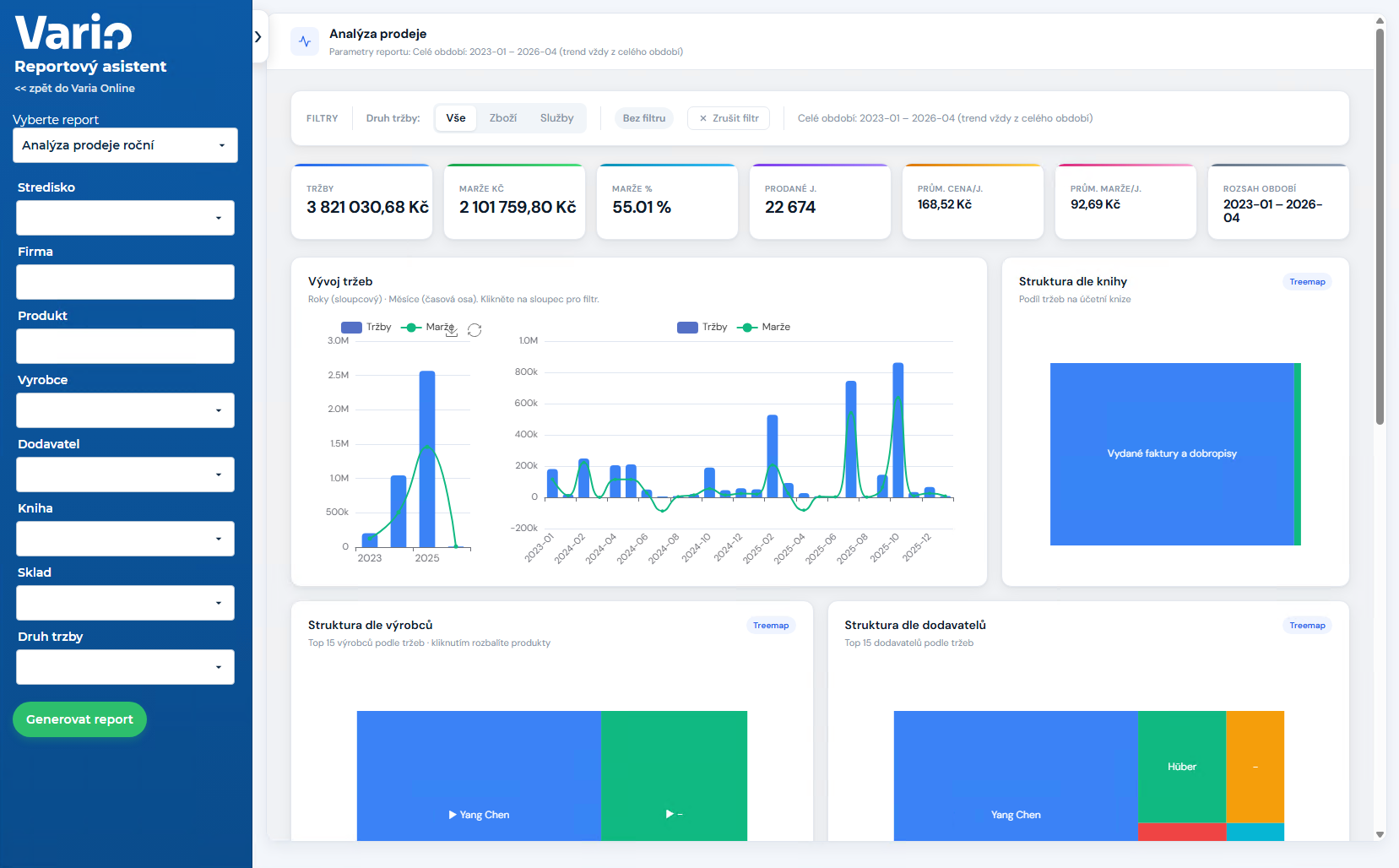This screenshot has width=1399, height=868.
Task: Download the yearly chart as image
Action: (x=452, y=331)
